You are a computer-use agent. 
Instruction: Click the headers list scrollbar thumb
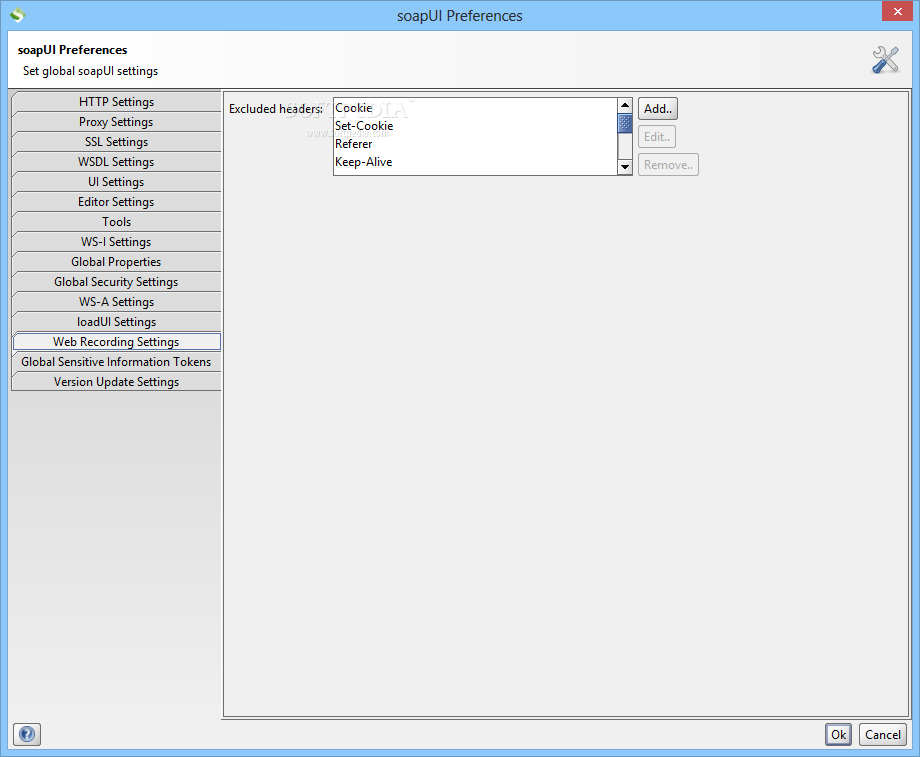625,123
